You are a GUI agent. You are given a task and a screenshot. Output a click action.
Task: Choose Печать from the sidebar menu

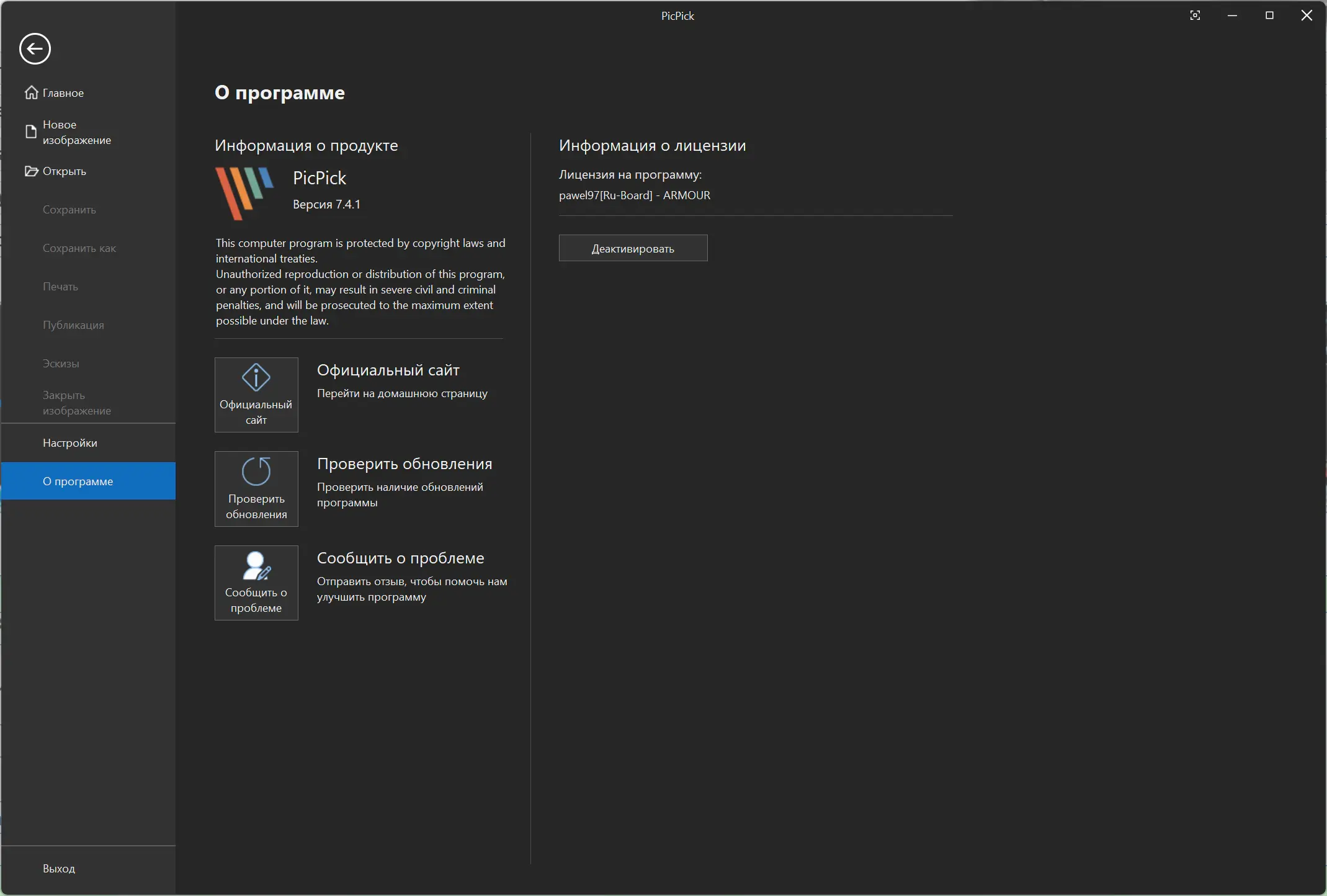pyautogui.click(x=60, y=287)
